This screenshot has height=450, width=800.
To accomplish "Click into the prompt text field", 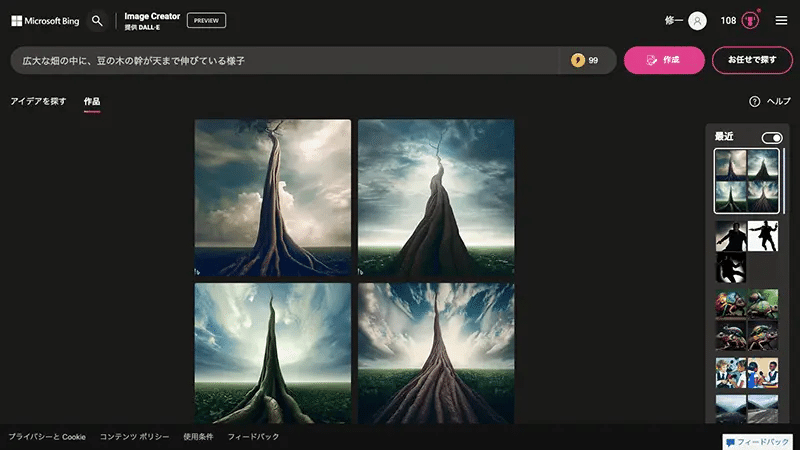I will tap(286, 60).
